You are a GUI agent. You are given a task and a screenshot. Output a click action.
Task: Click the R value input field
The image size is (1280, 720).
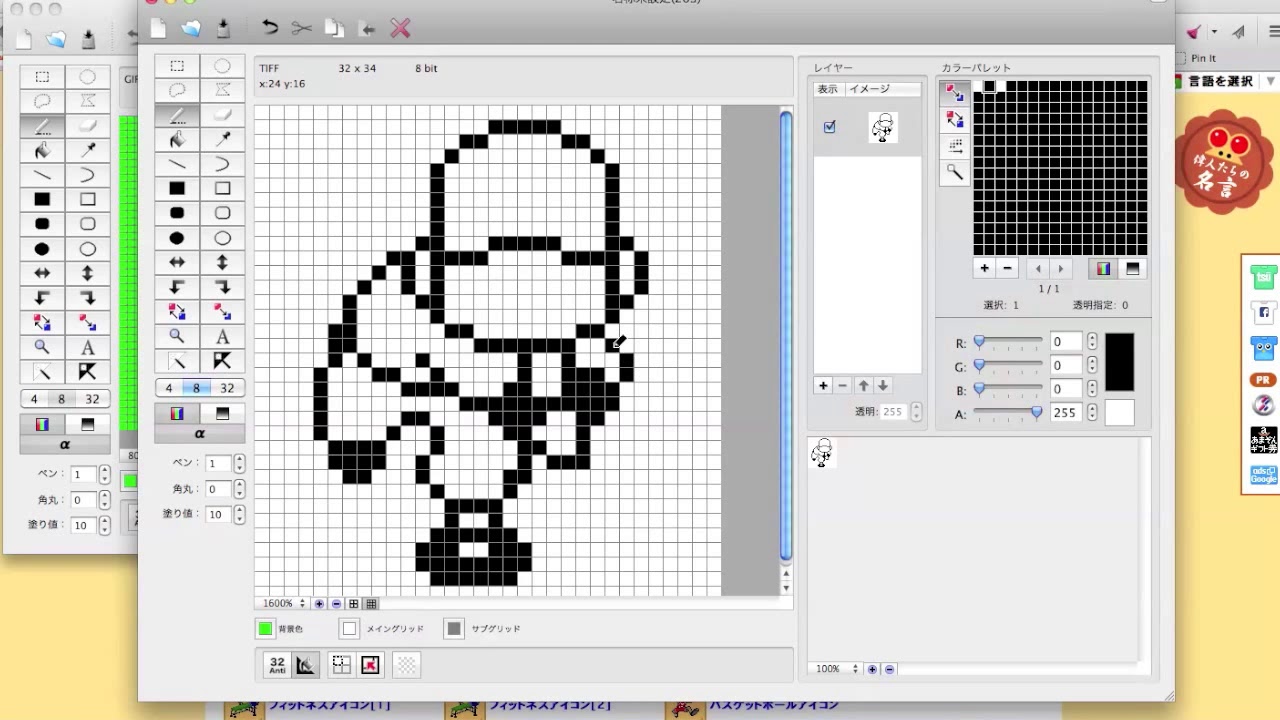click(x=1066, y=342)
